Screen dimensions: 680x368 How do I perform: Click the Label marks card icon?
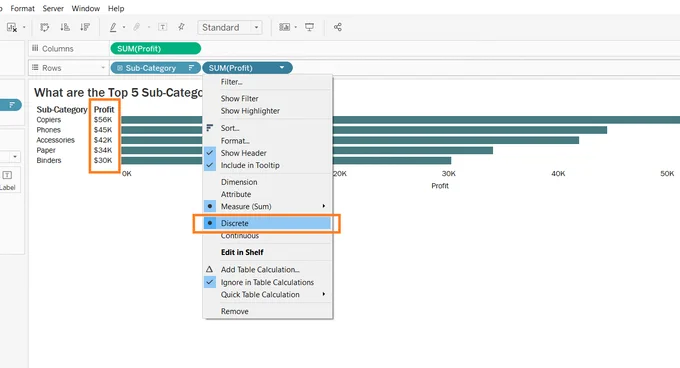(x=7, y=176)
